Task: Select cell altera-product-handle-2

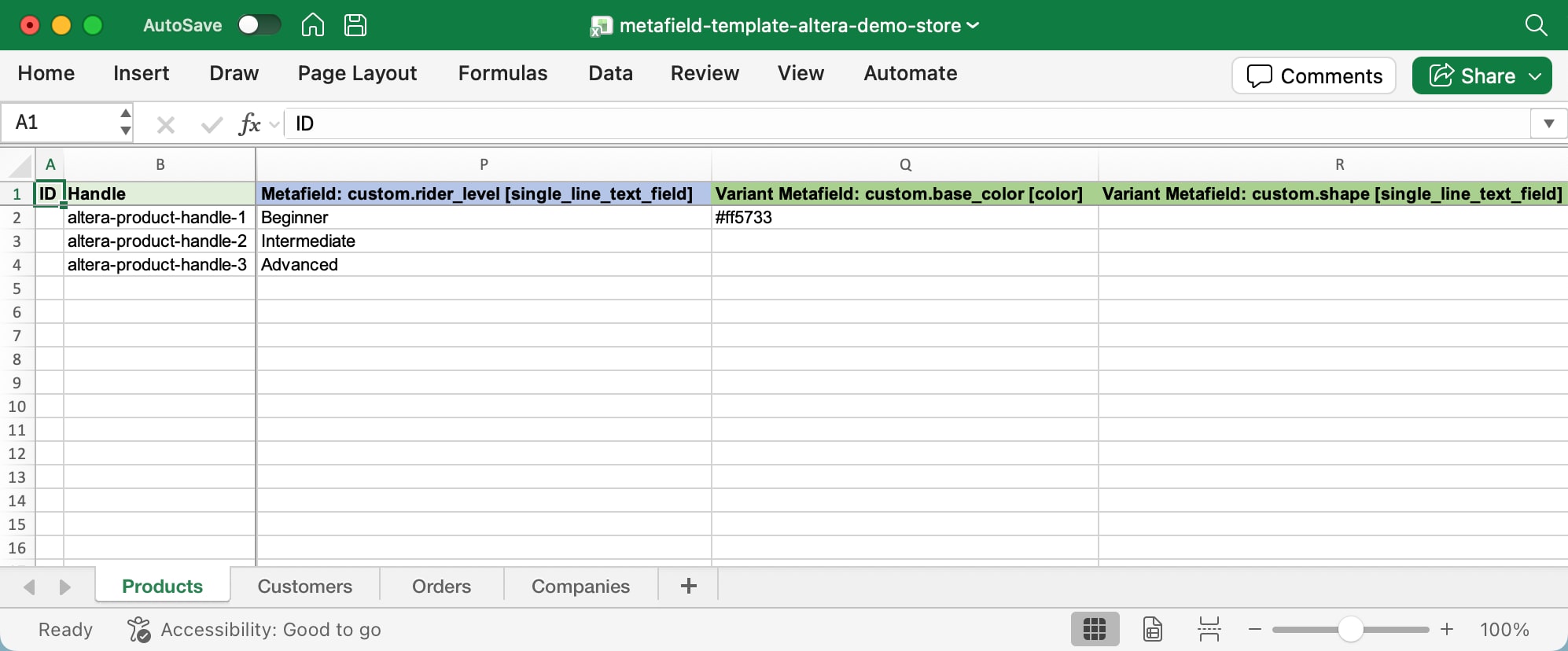Action: (160, 241)
